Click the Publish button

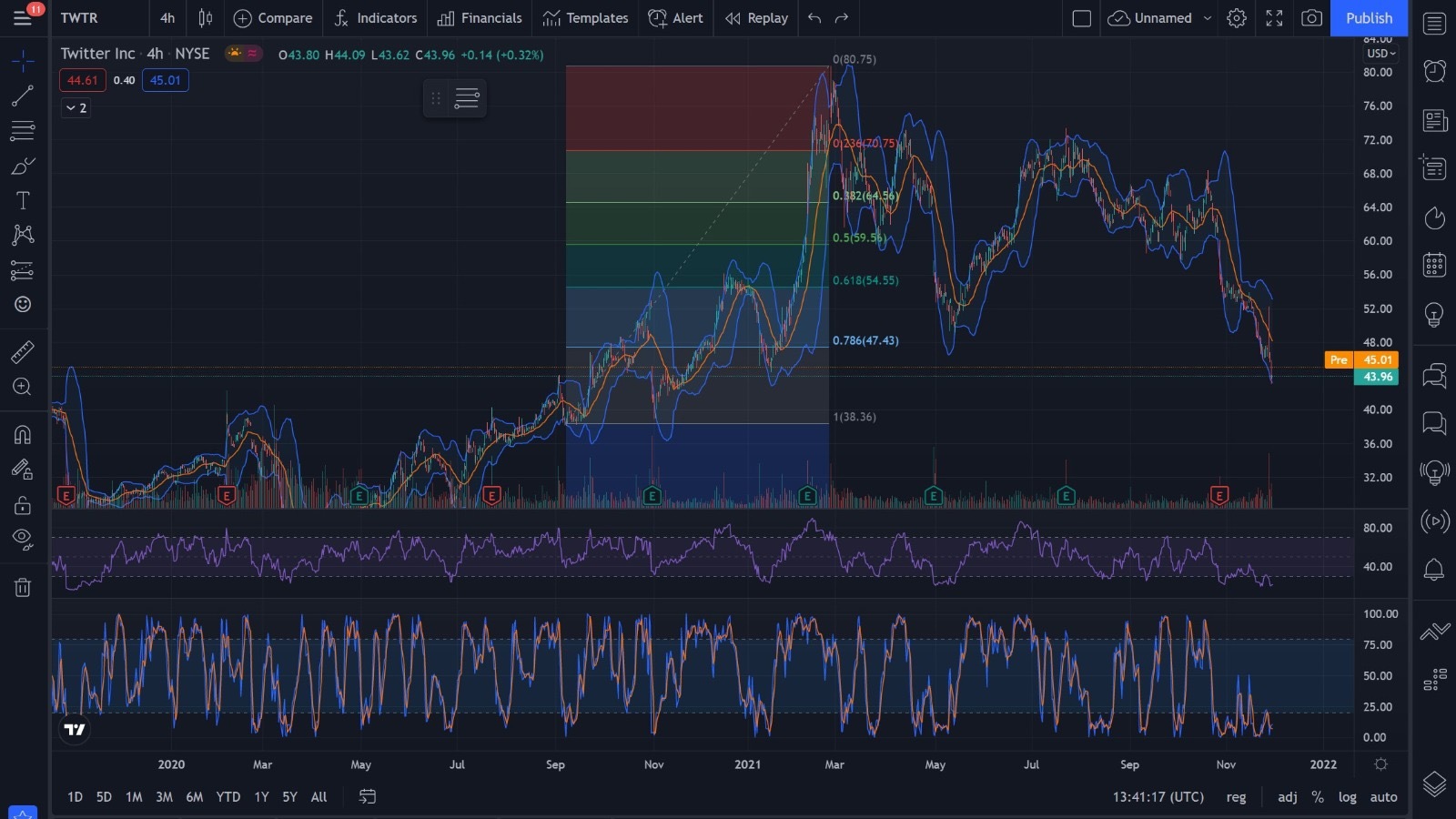coord(1369,17)
